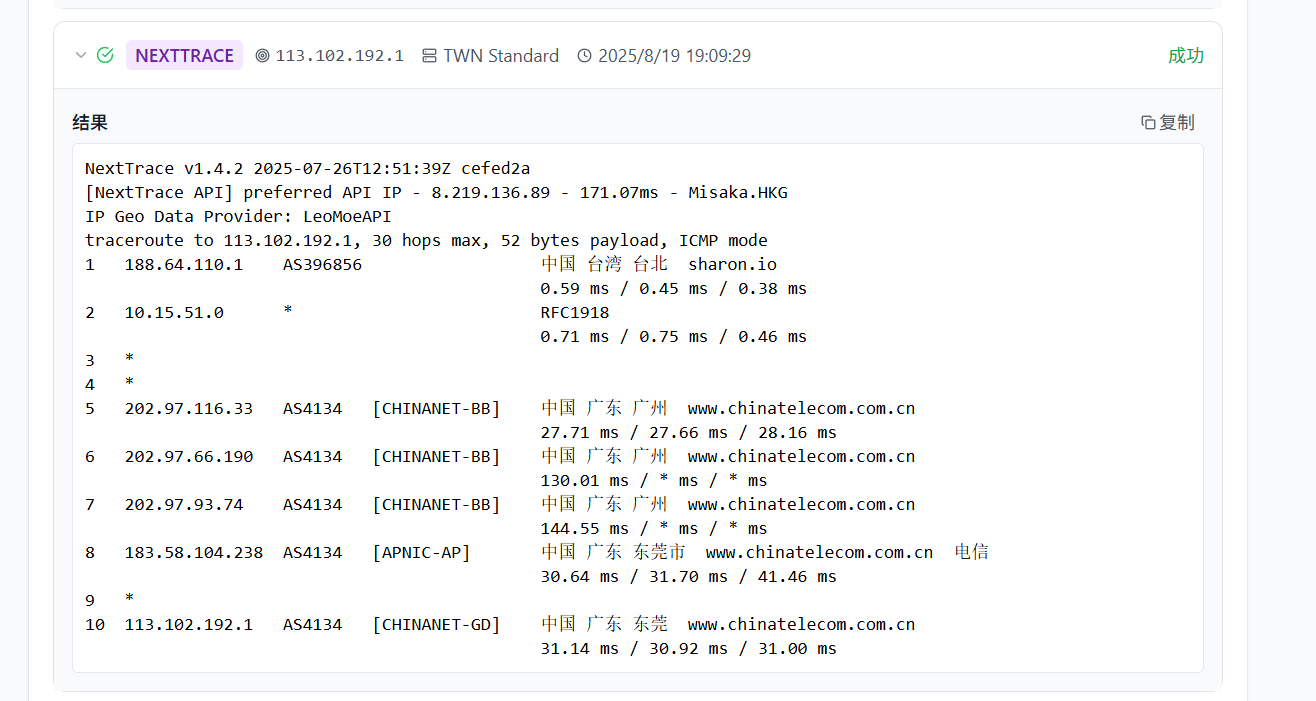Click the [CHINANET-GD] tag in hop 10
The height and width of the screenshot is (701, 1316).
pyautogui.click(x=436, y=624)
